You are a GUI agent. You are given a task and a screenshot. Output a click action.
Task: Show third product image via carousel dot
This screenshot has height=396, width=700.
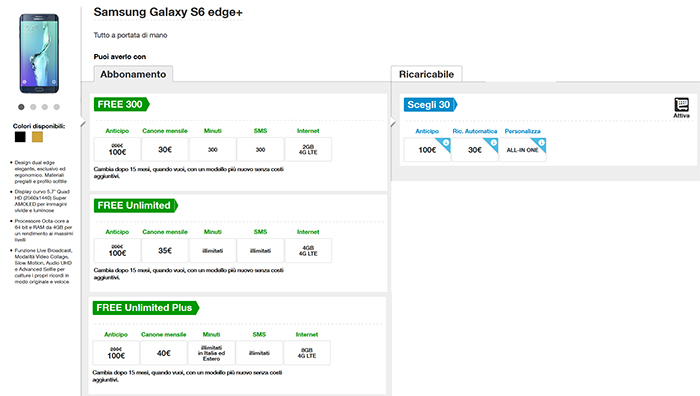click(45, 107)
